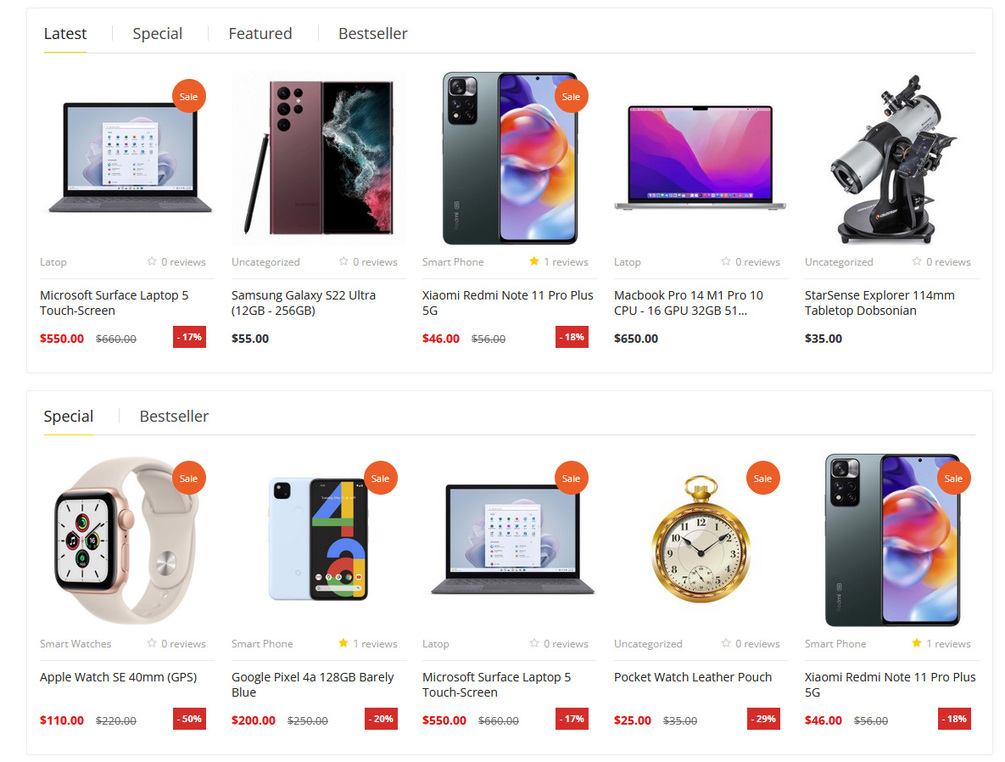Screen dimensions: 1005x762
Task: Click the filled star next to Xiaomi Redmi reviews in Latest
Action: pos(534,261)
